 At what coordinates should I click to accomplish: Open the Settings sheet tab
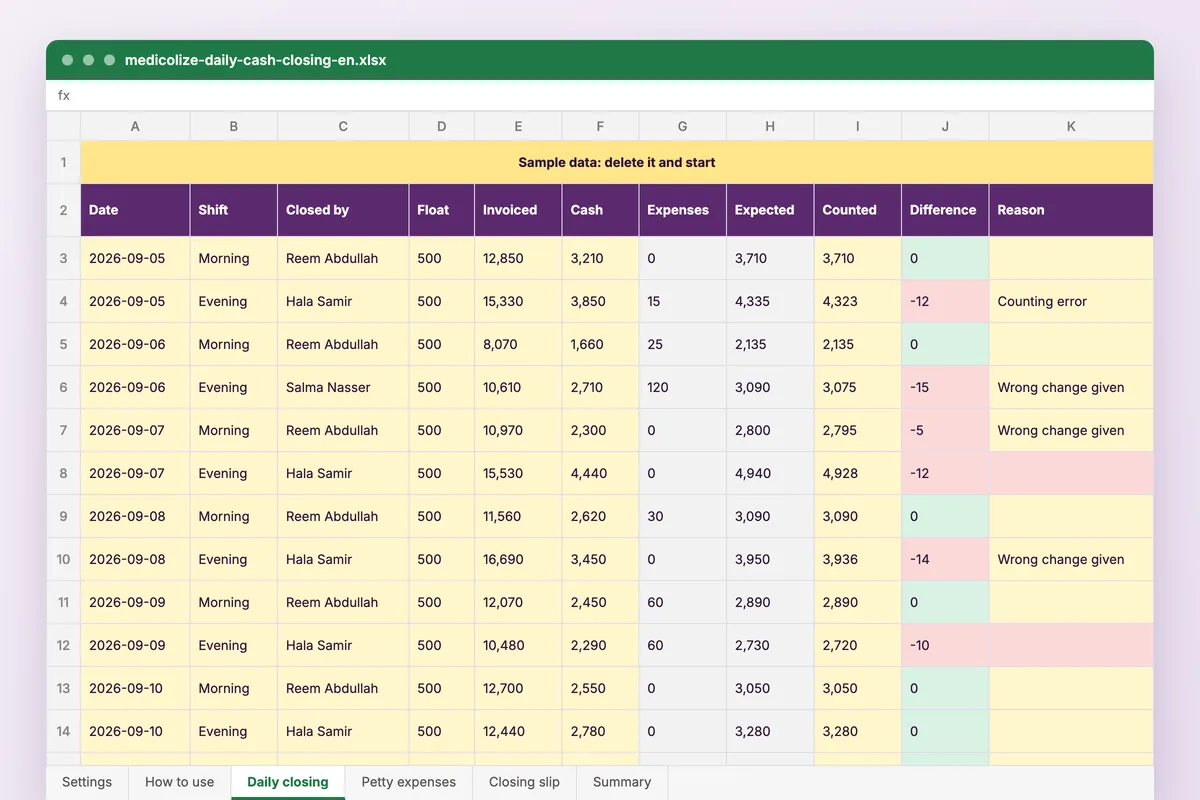87,782
